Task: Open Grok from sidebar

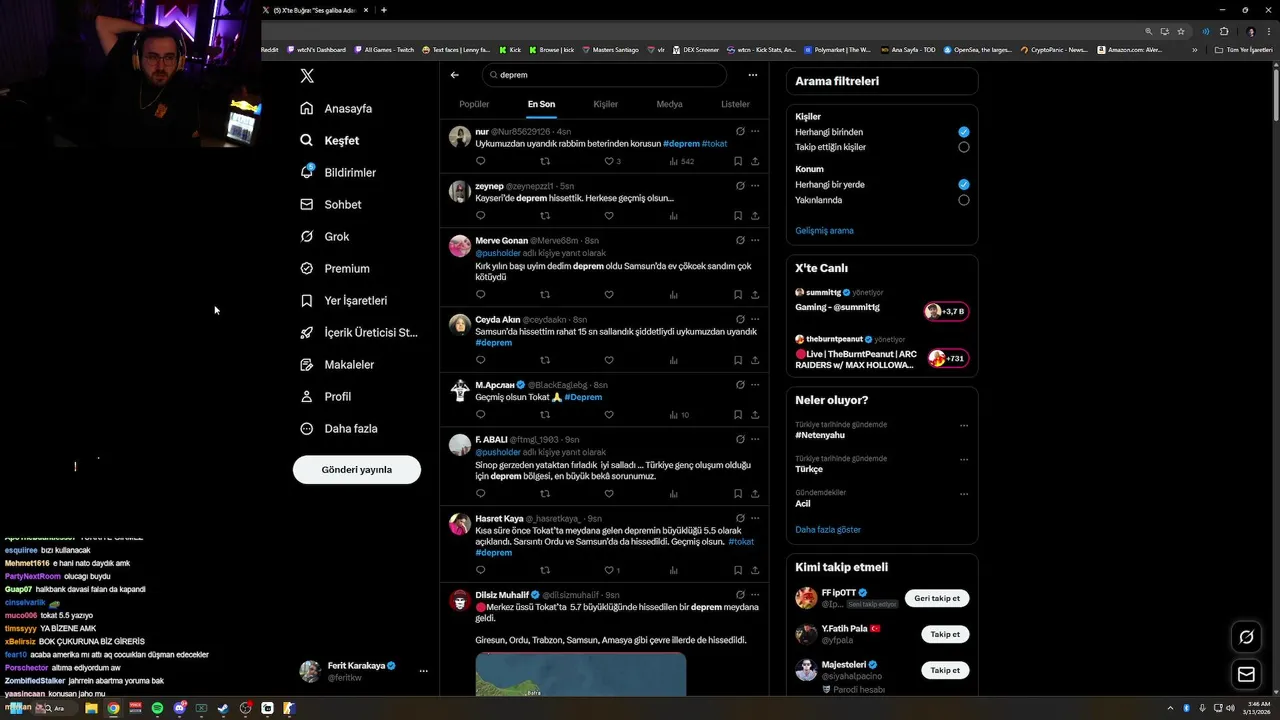Action: 325,236
